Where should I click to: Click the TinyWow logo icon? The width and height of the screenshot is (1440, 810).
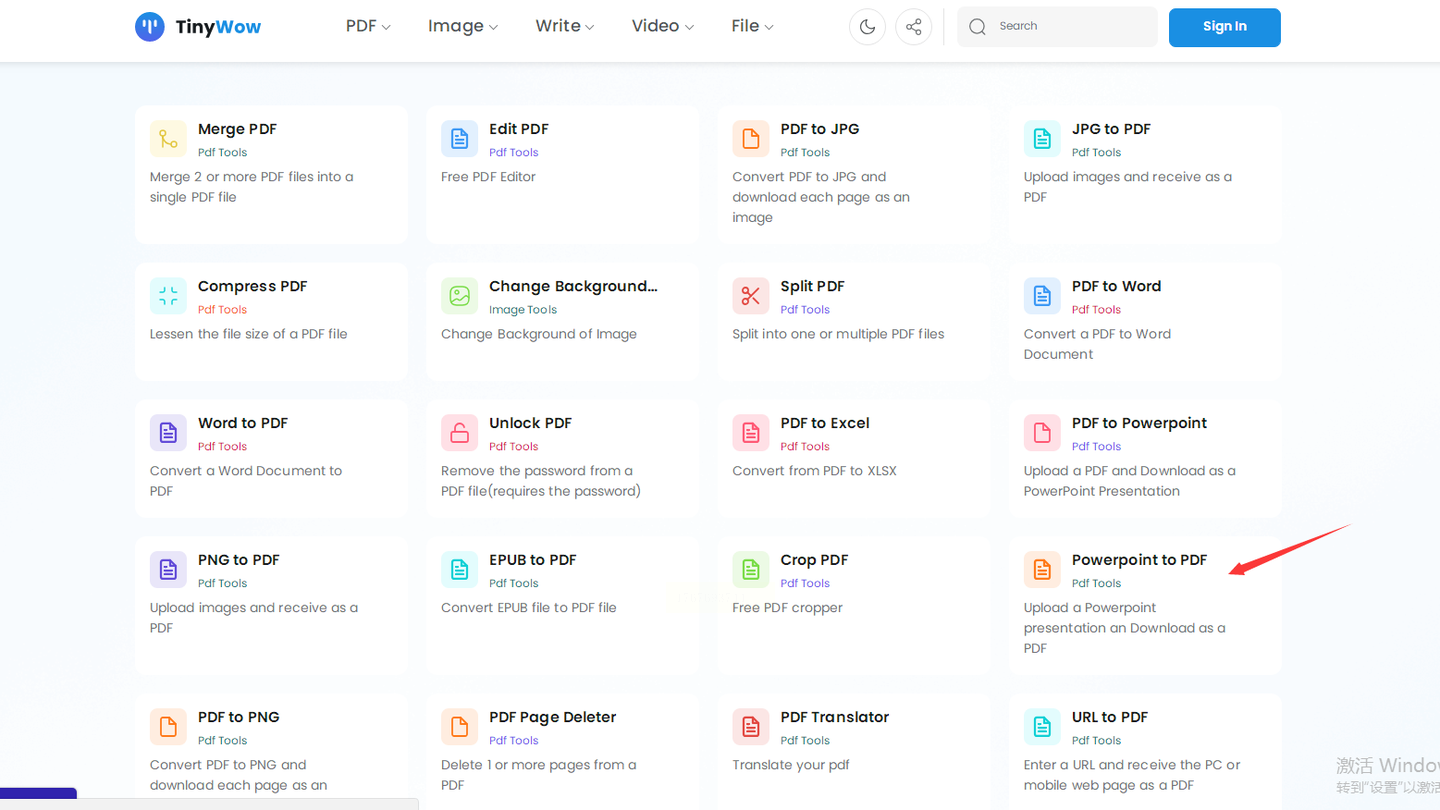point(150,27)
